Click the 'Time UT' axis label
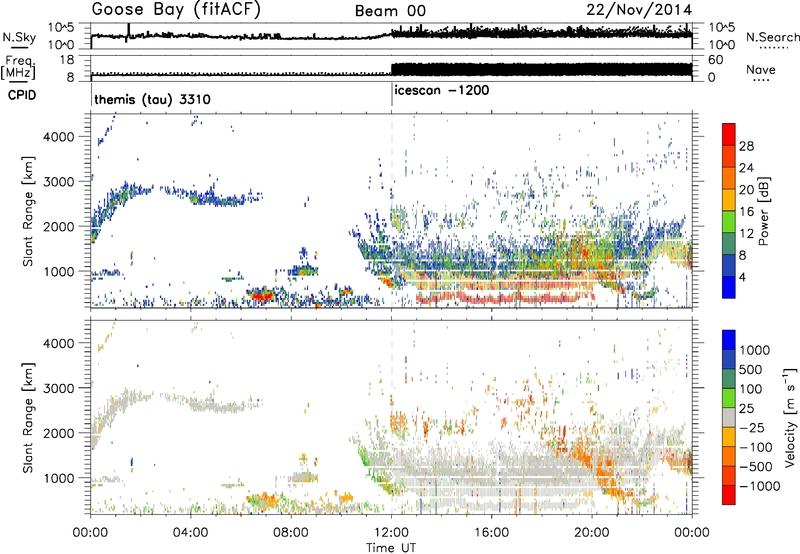Image resolution: width=800 pixels, height=554 pixels. pos(391,547)
